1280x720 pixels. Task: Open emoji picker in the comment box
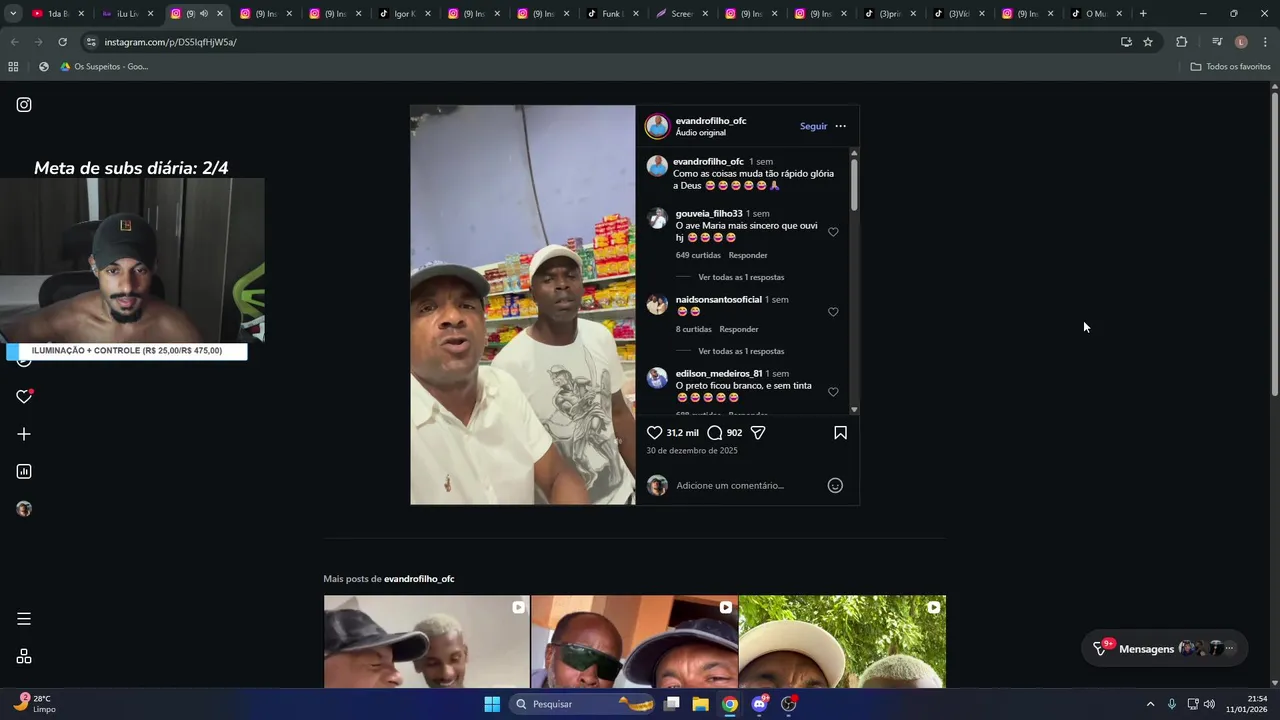coord(835,485)
